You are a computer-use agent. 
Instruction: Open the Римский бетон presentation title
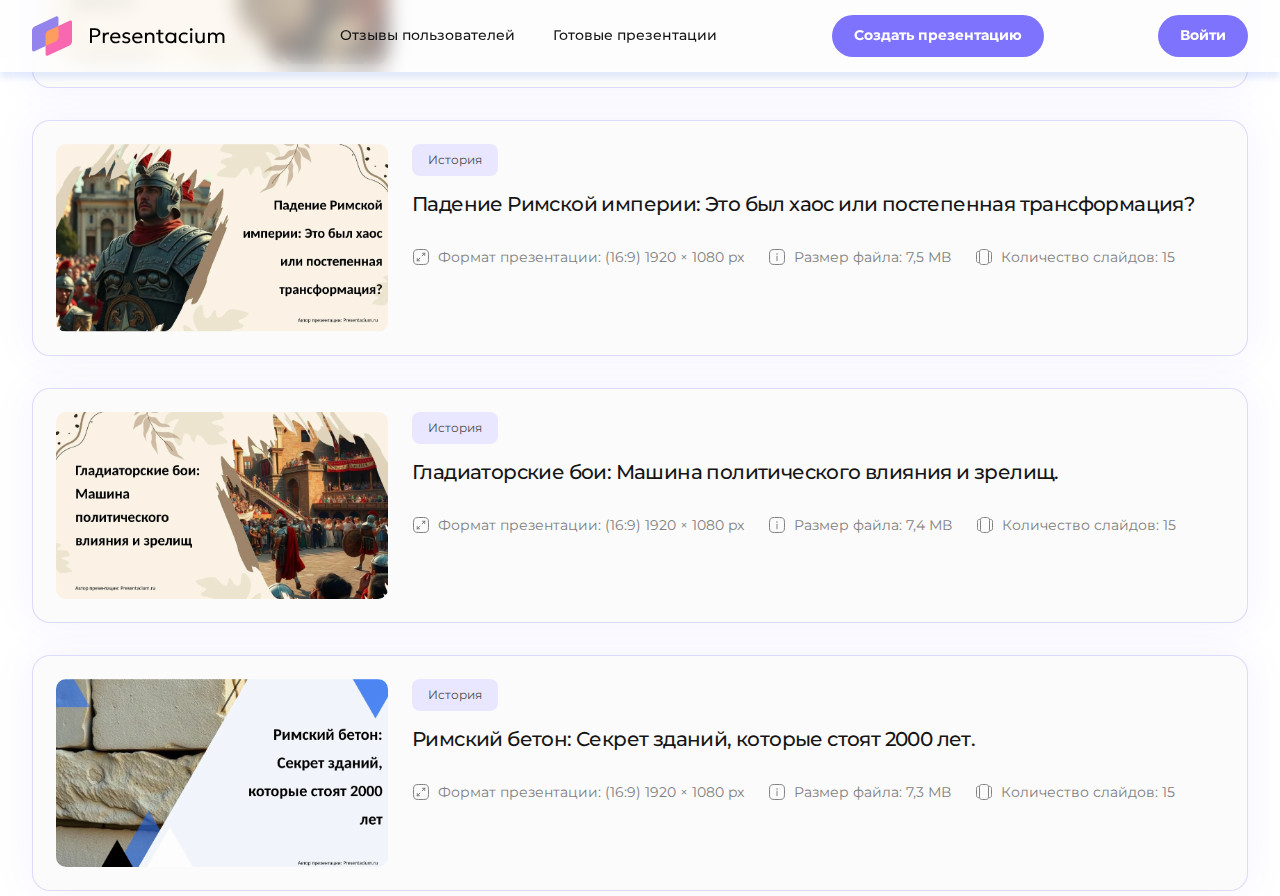pyautogui.click(x=694, y=739)
